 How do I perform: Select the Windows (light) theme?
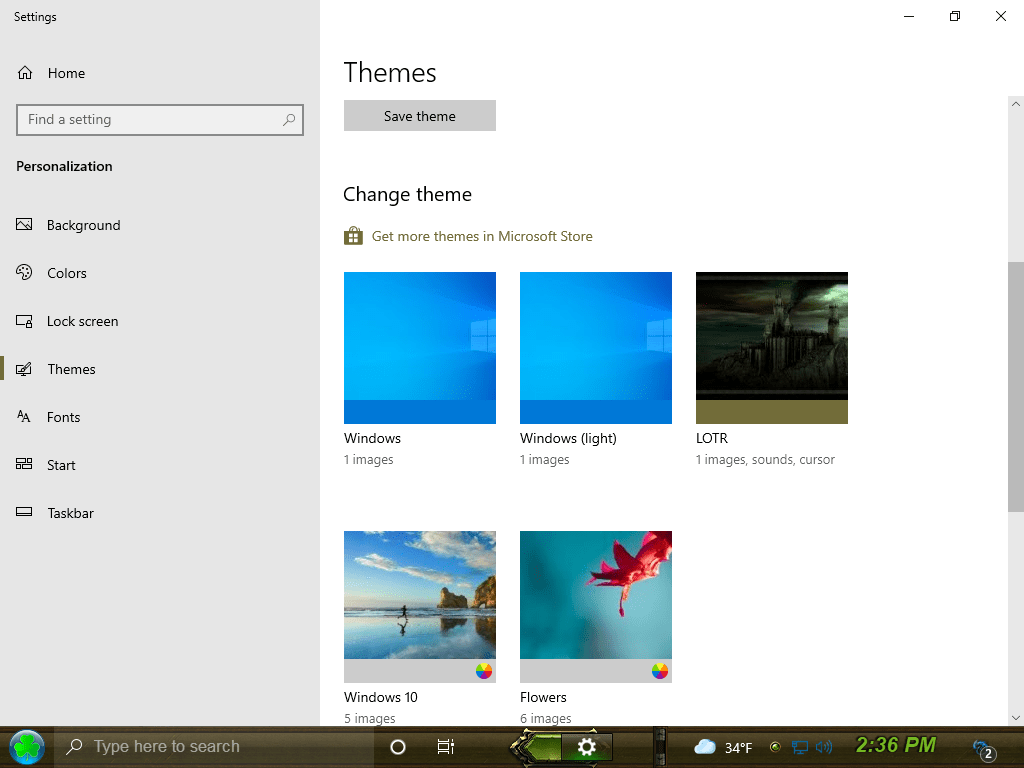coord(596,347)
